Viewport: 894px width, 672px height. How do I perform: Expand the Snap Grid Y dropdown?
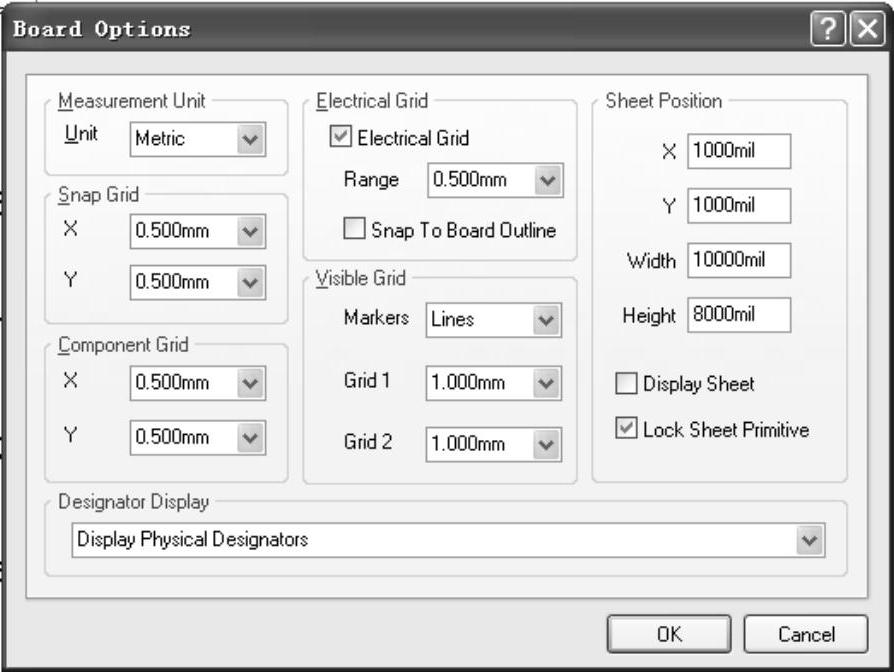click(x=198, y=282)
